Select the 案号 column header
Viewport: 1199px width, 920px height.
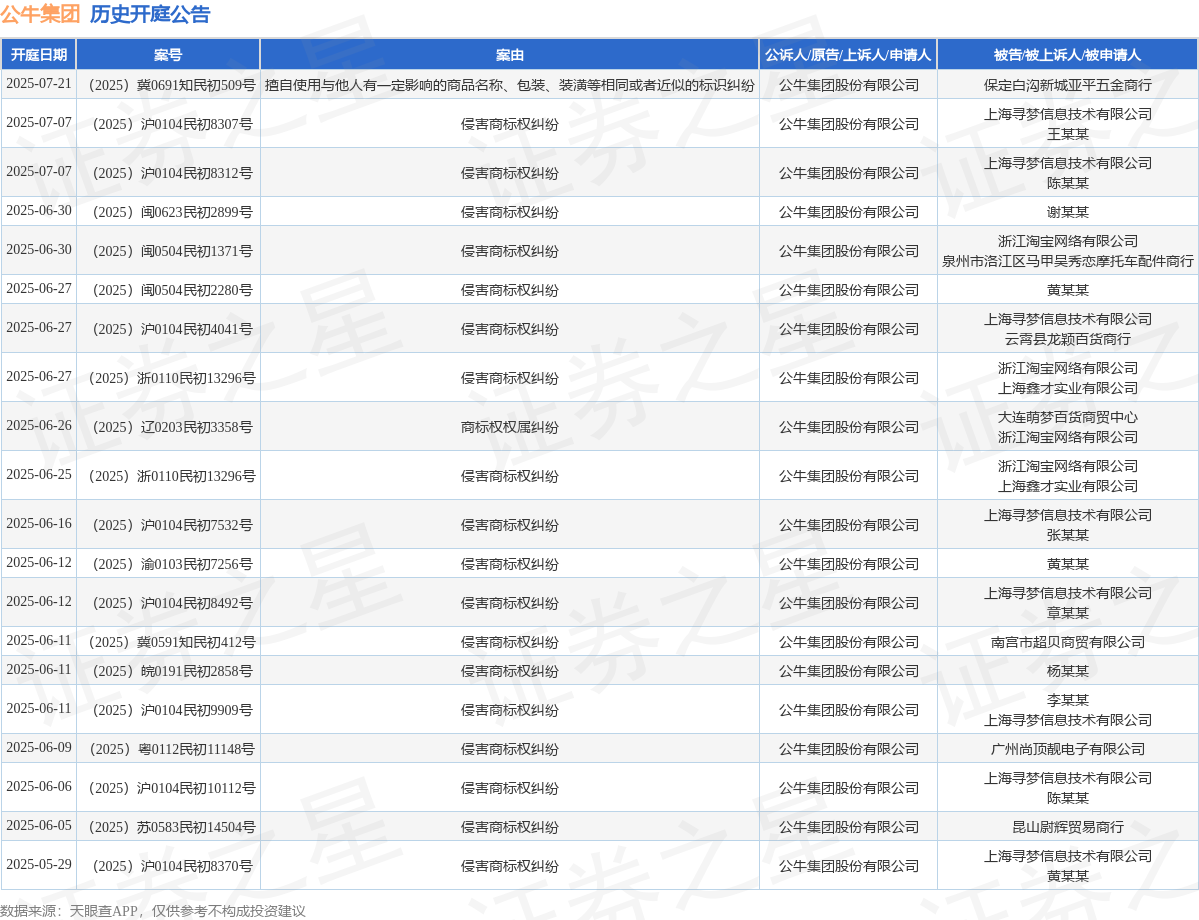(x=168, y=55)
